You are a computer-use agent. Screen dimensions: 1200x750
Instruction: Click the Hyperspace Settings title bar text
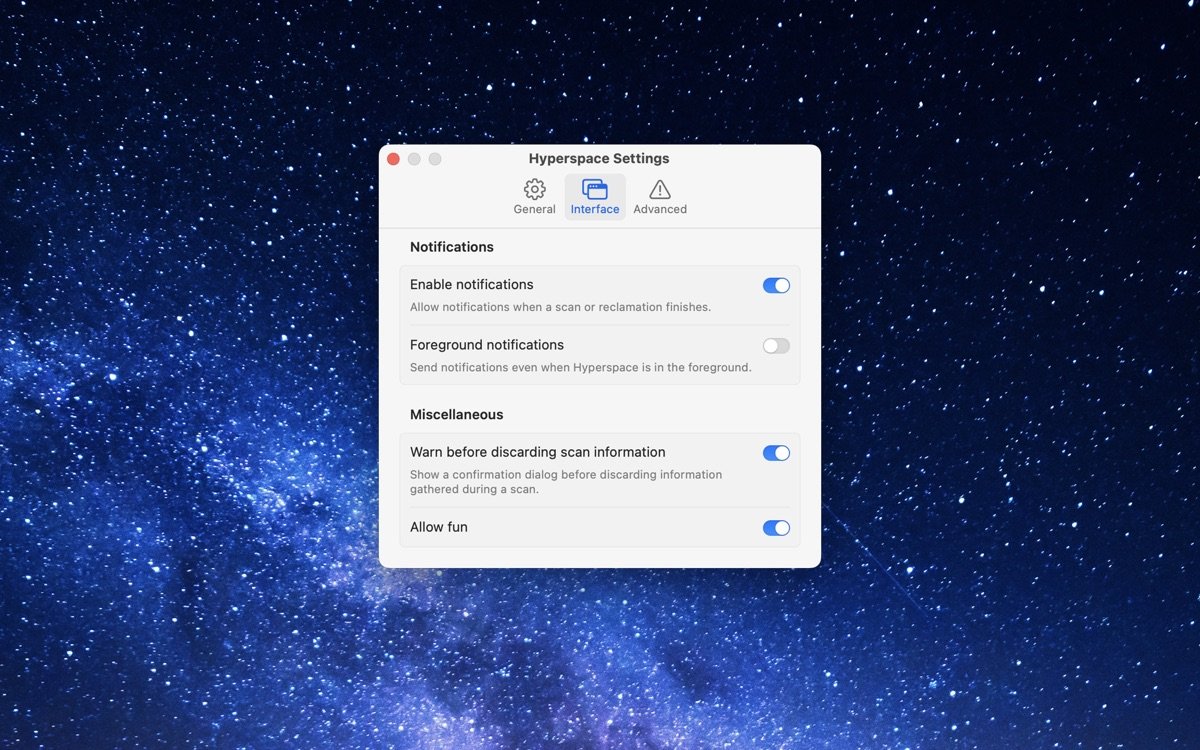598,158
